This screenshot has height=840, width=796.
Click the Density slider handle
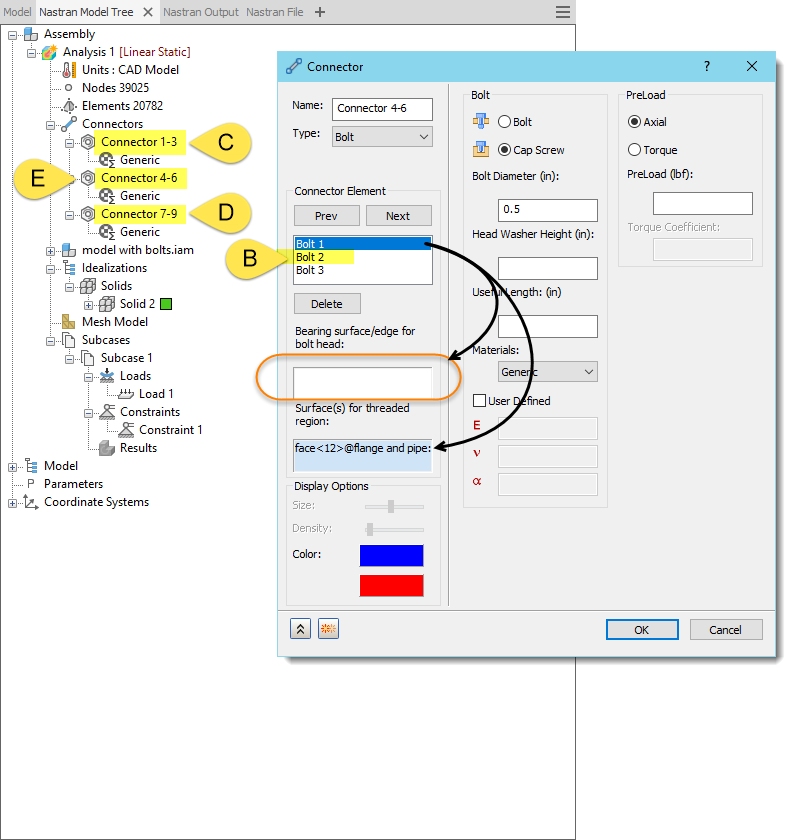tap(370, 529)
